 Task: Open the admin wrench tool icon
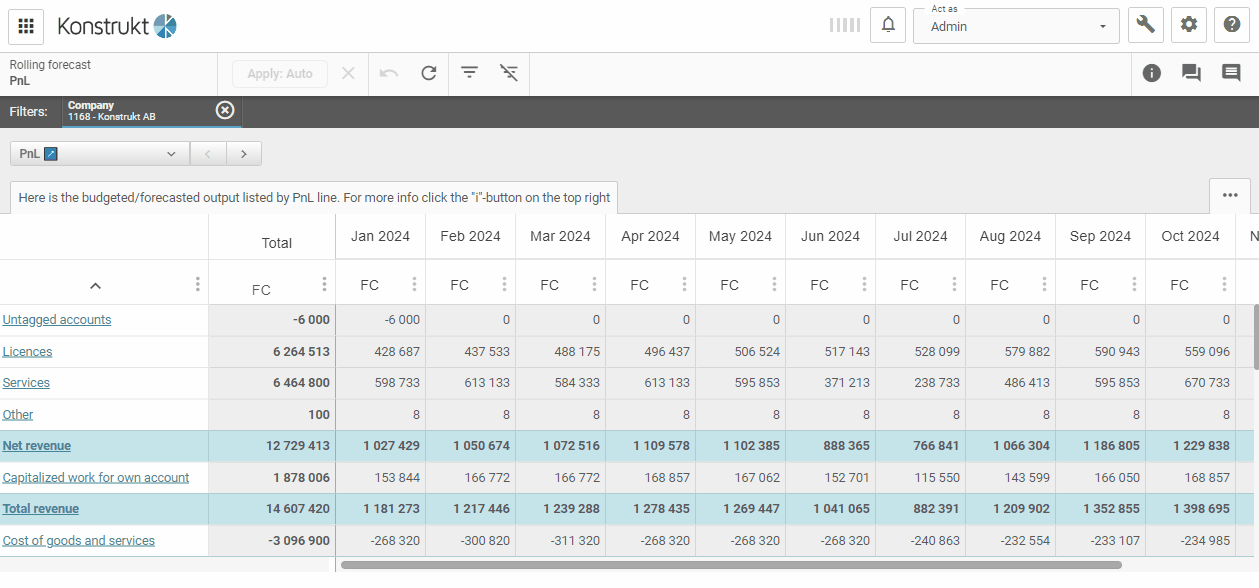tap(1145, 25)
